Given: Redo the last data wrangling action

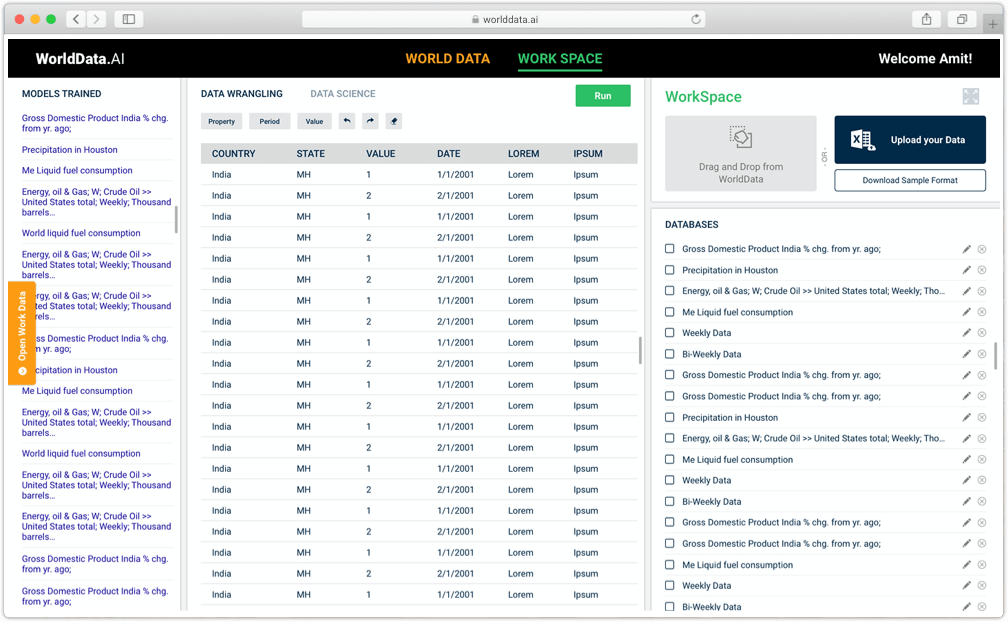Looking at the screenshot, I should pyautogui.click(x=370, y=121).
